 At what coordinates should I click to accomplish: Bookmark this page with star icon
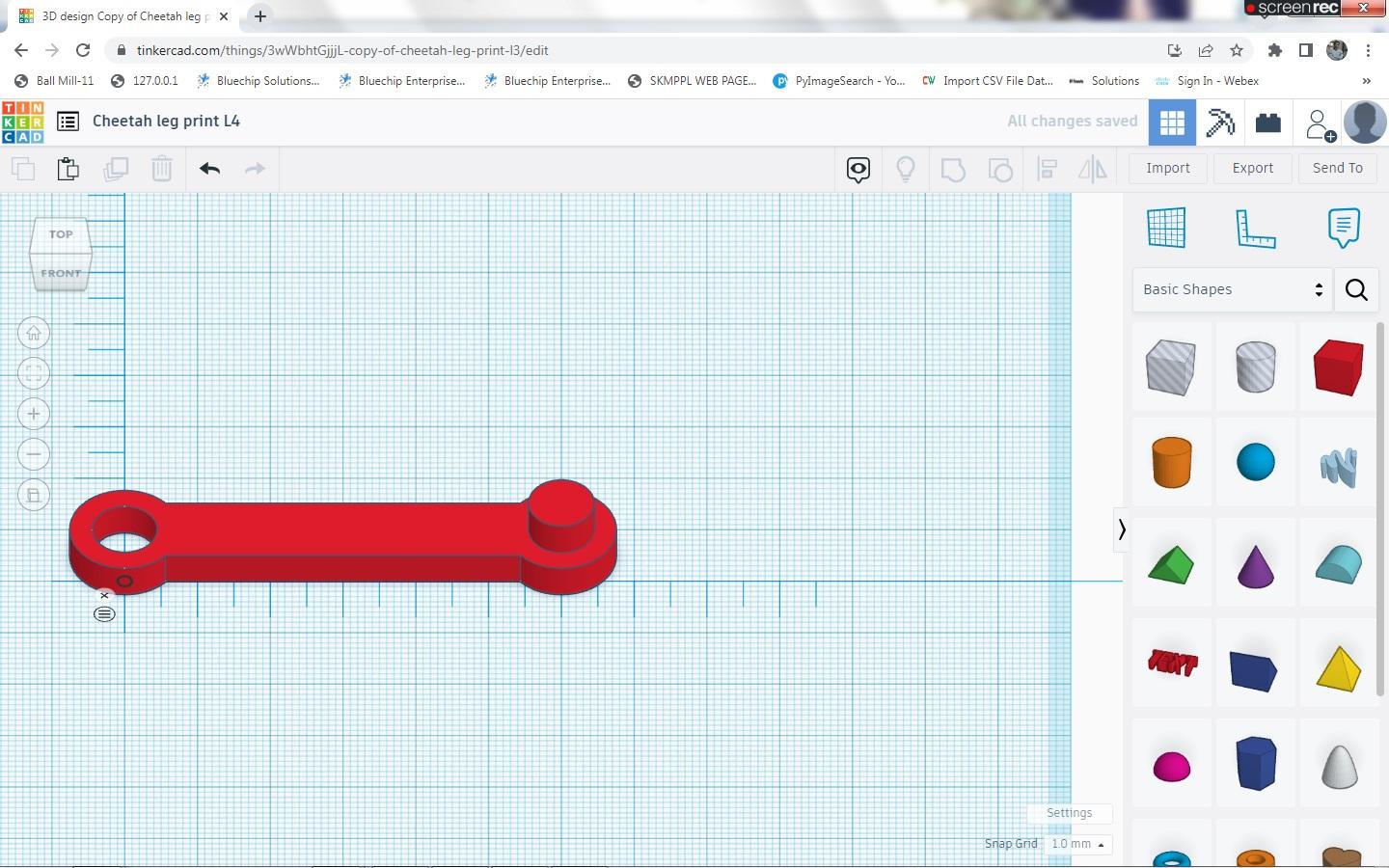pos(1237,50)
